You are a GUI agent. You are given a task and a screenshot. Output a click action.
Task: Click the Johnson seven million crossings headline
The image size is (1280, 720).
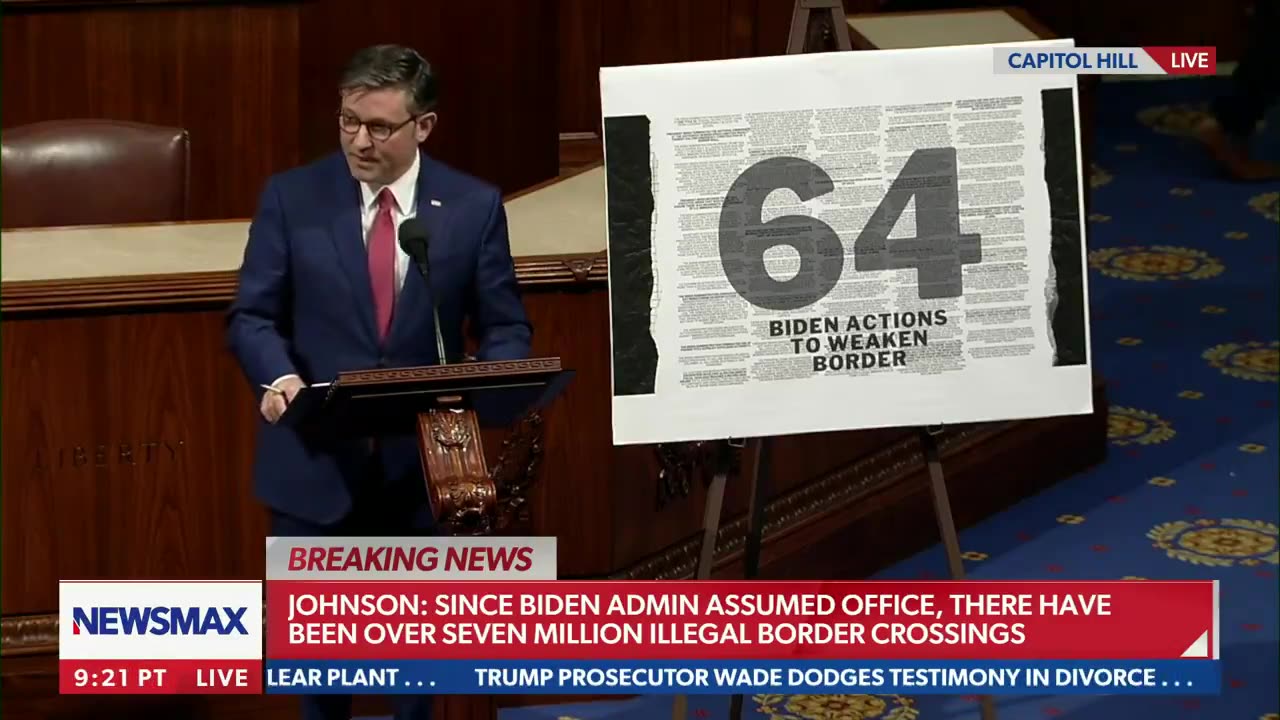700,619
